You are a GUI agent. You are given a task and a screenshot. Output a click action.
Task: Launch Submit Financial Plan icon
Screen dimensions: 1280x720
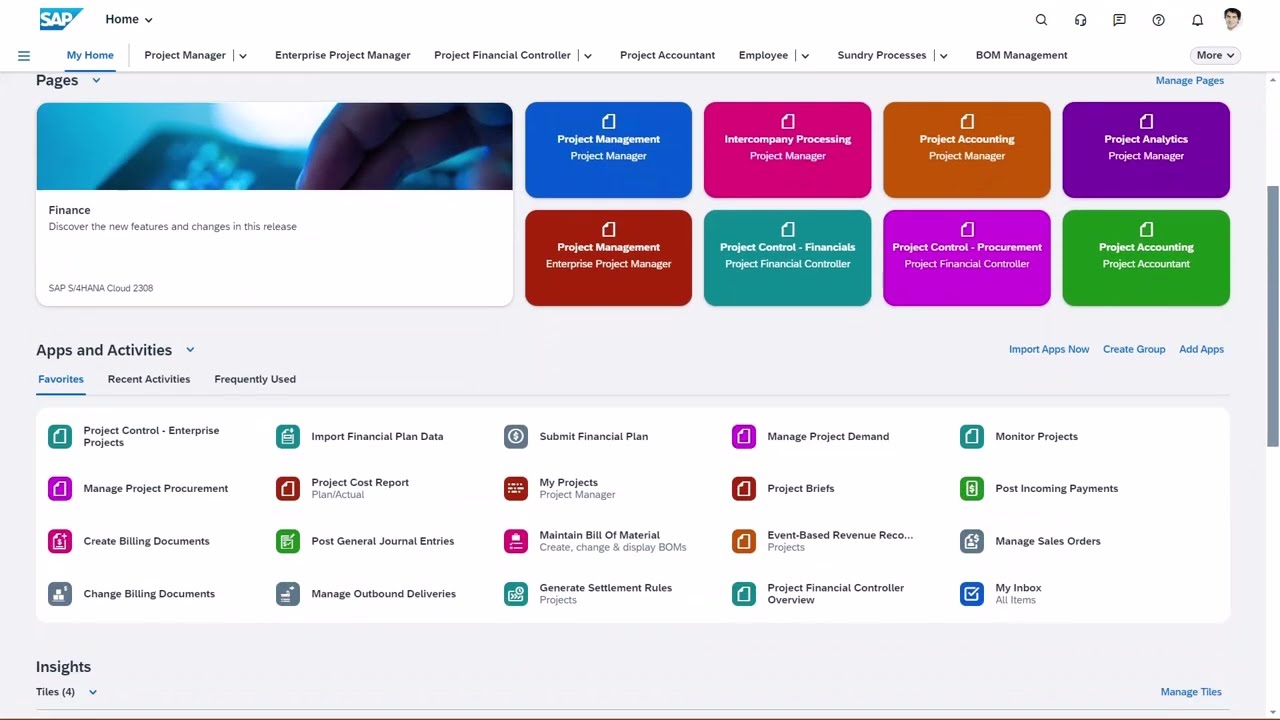pos(516,436)
